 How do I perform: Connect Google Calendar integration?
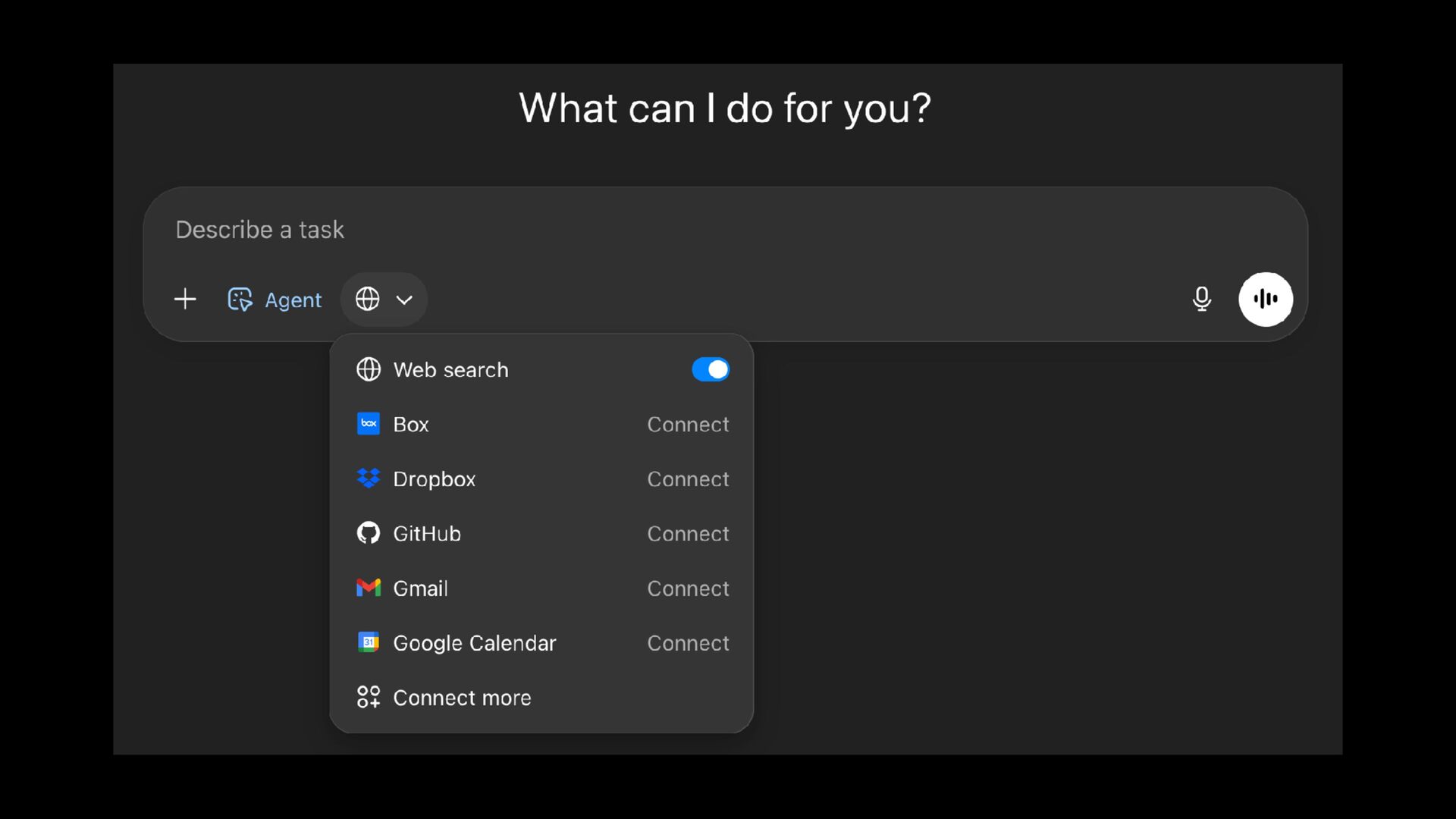687,643
